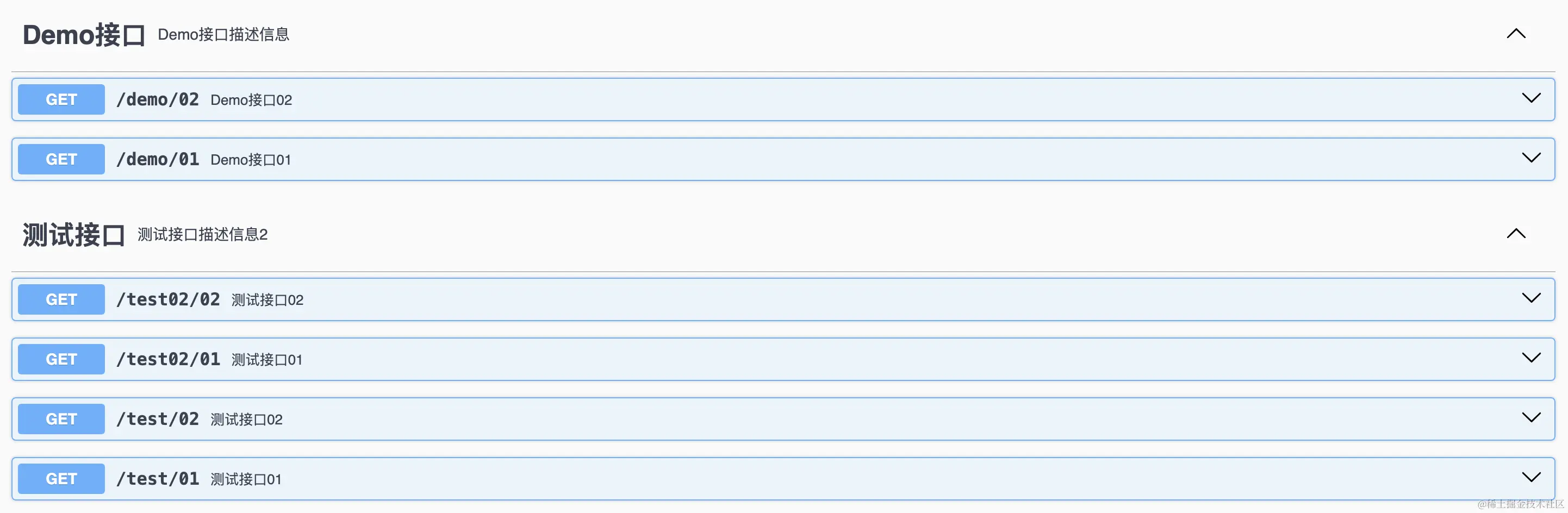1568x513 pixels.
Task: Click GET badge for /demo/01
Action: coord(61,159)
